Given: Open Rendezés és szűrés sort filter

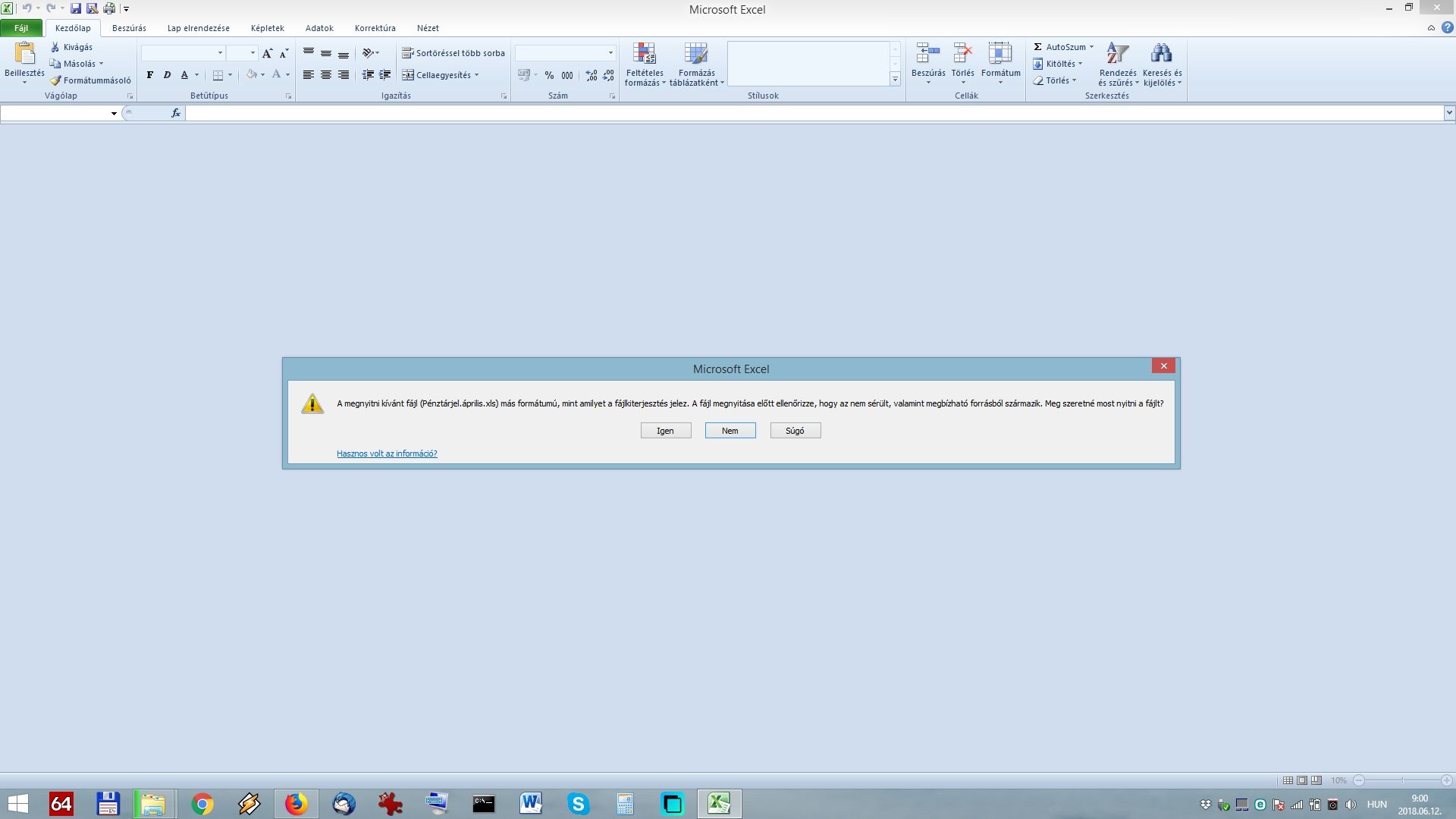Looking at the screenshot, I should click(x=1118, y=64).
